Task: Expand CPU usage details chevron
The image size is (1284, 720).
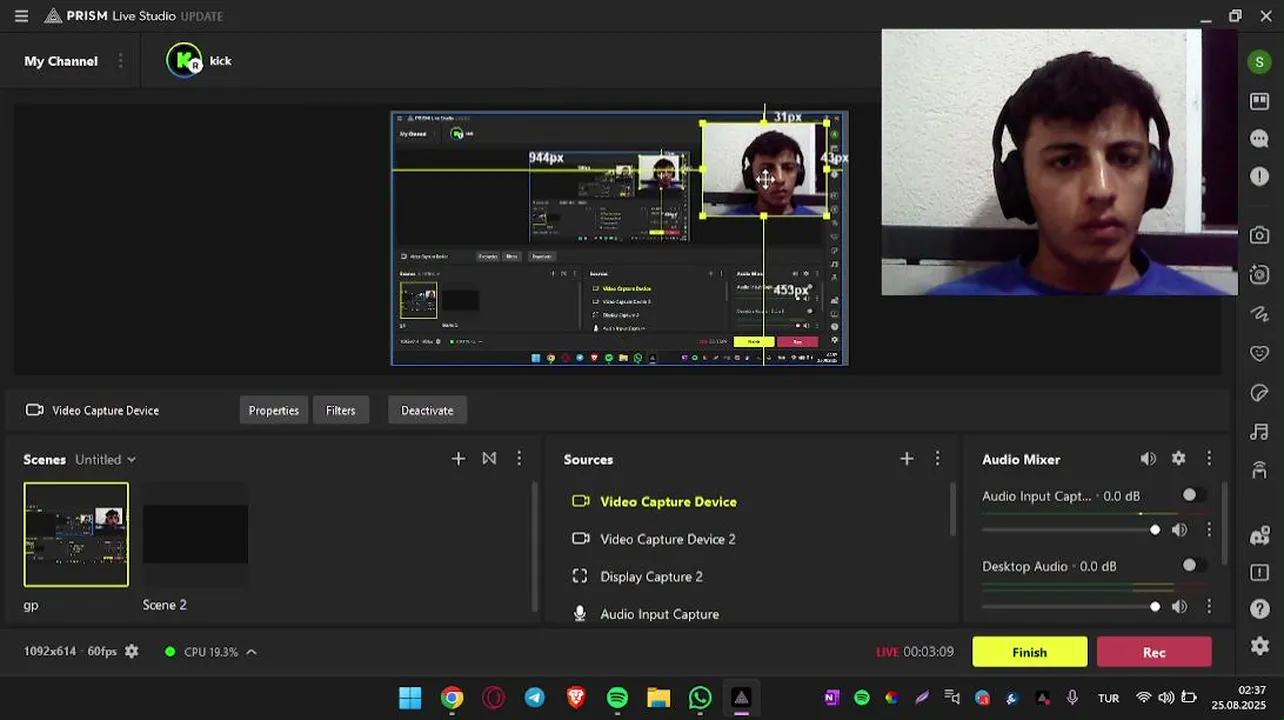Action: point(251,652)
